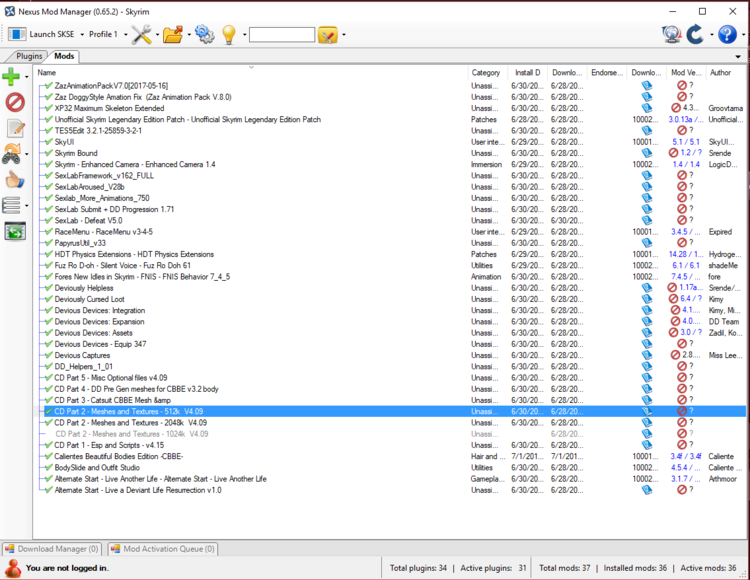Click the download ID icon in SkyRim Bound row
This screenshot has width=750, height=580.
coord(646,153)
